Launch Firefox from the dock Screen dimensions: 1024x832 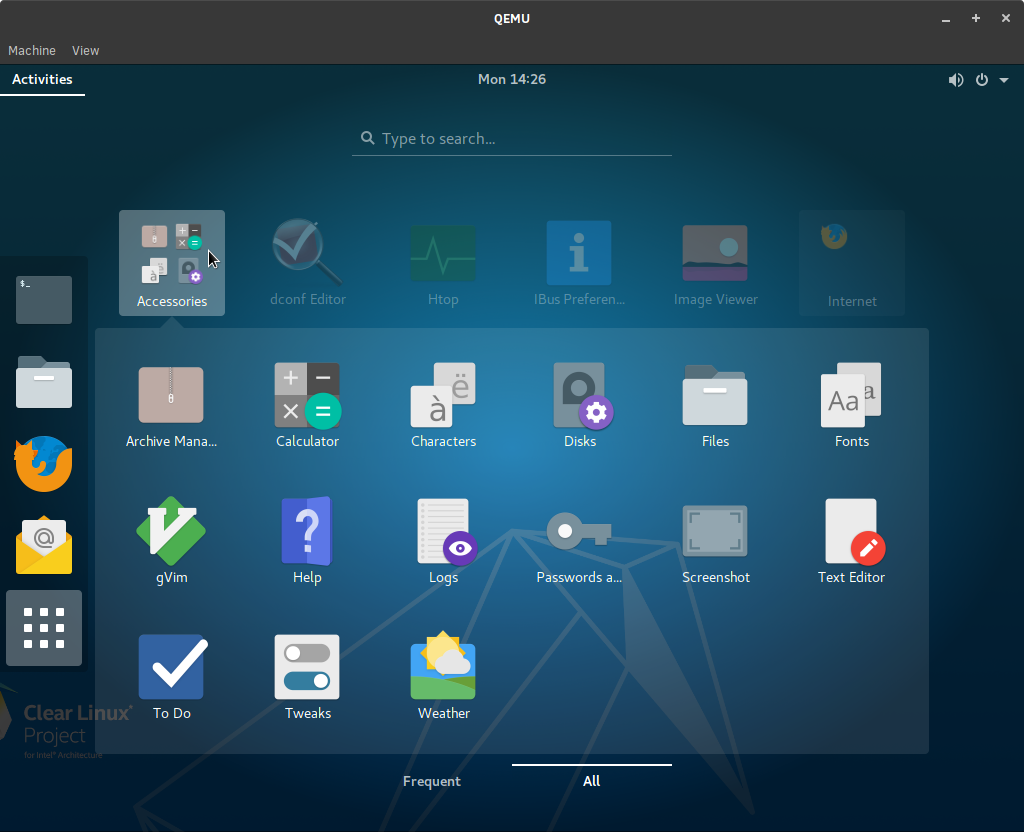point(44,464)
